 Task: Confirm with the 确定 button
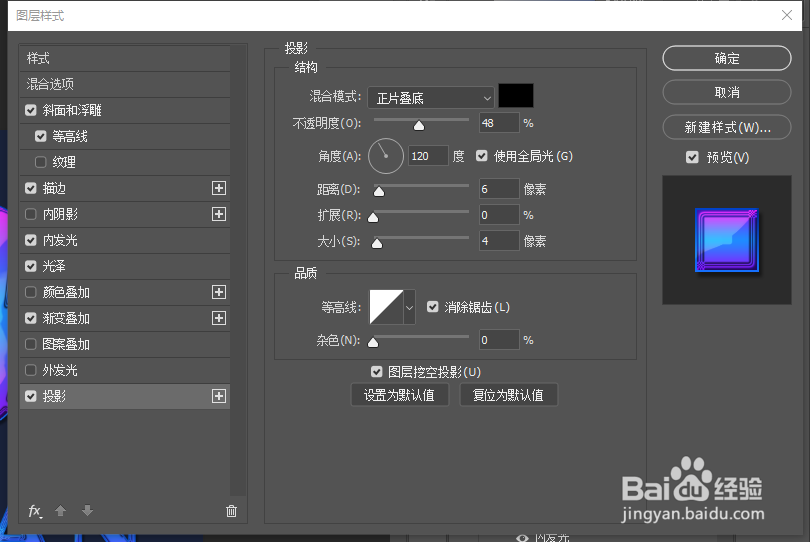pyautogui.click(x=727, y=58)
